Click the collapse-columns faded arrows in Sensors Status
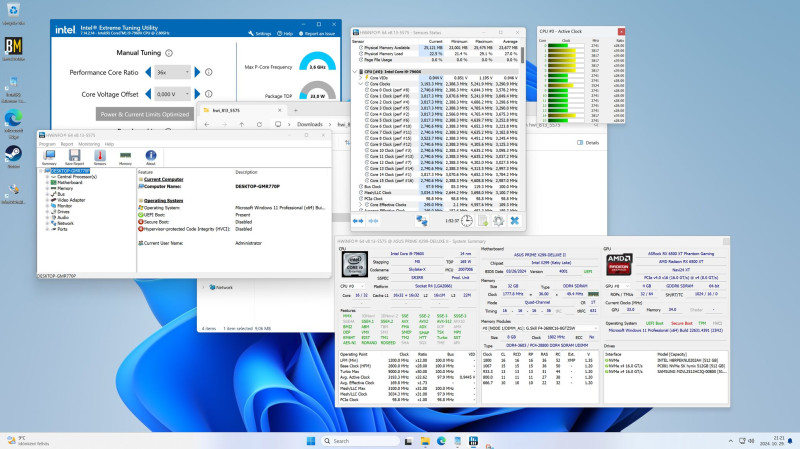 (x=373, y=221)
